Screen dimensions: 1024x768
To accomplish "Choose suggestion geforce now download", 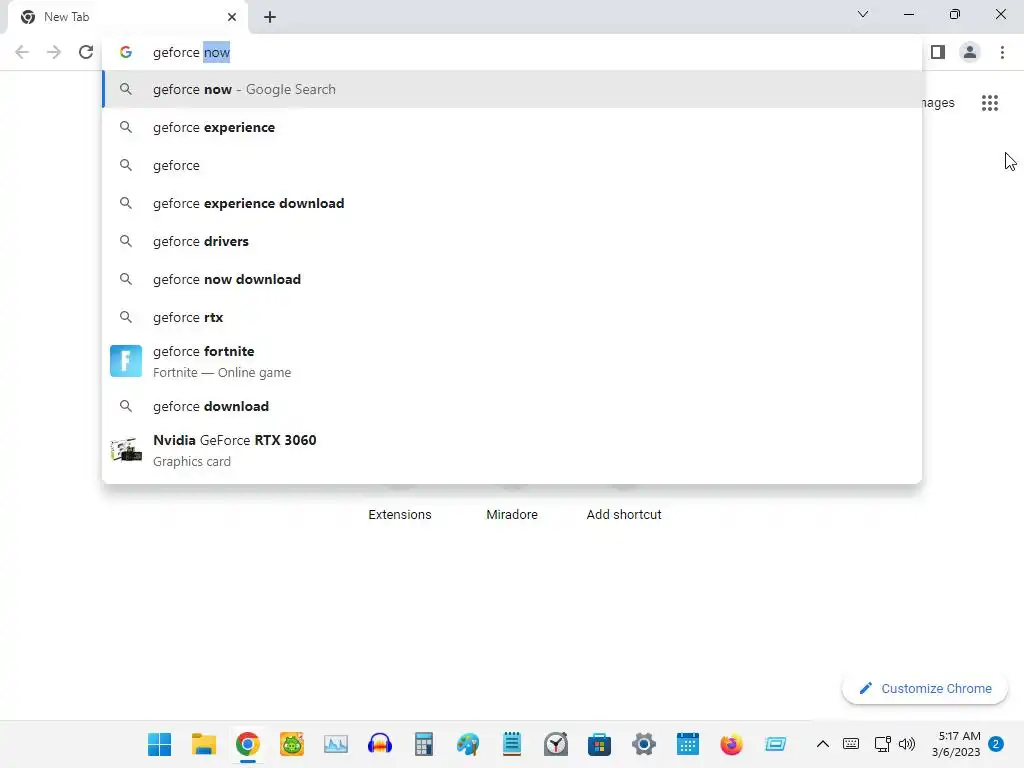I will tap(512, 279).
